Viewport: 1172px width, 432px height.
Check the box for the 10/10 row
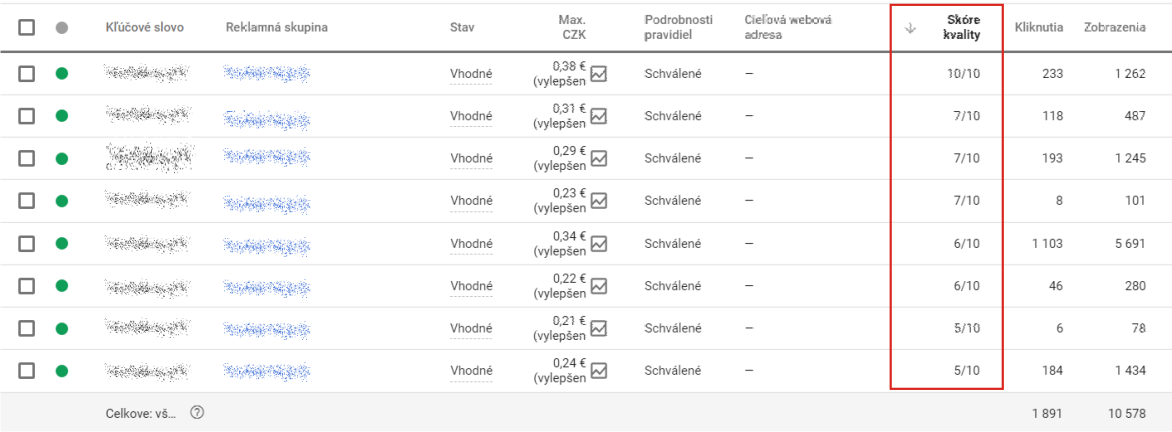click(x=27, y=73)
